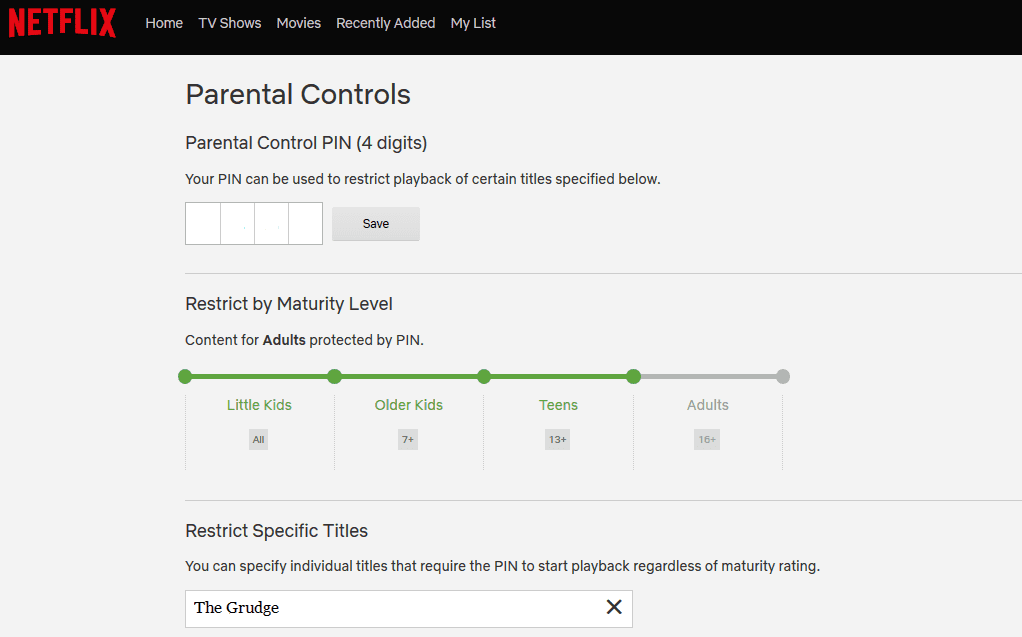Set maturity slider to Little Kids dot

coord(185,377)
